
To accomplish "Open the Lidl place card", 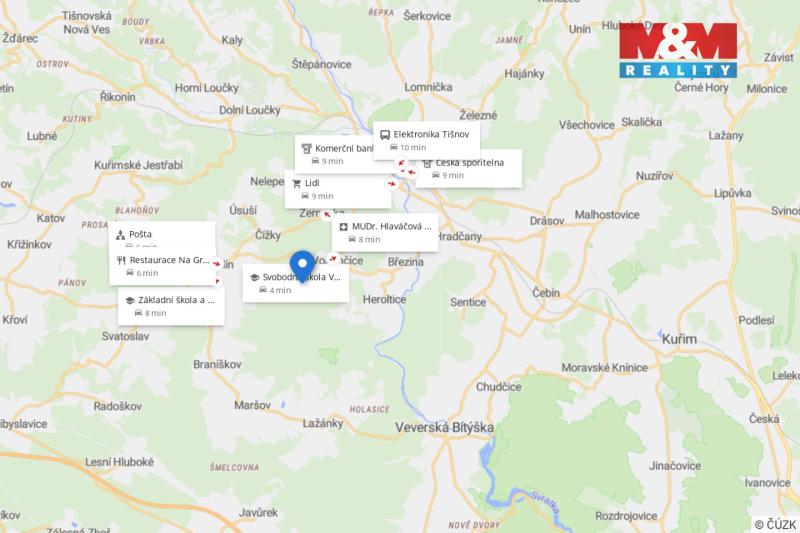I will tap(338, 189).
